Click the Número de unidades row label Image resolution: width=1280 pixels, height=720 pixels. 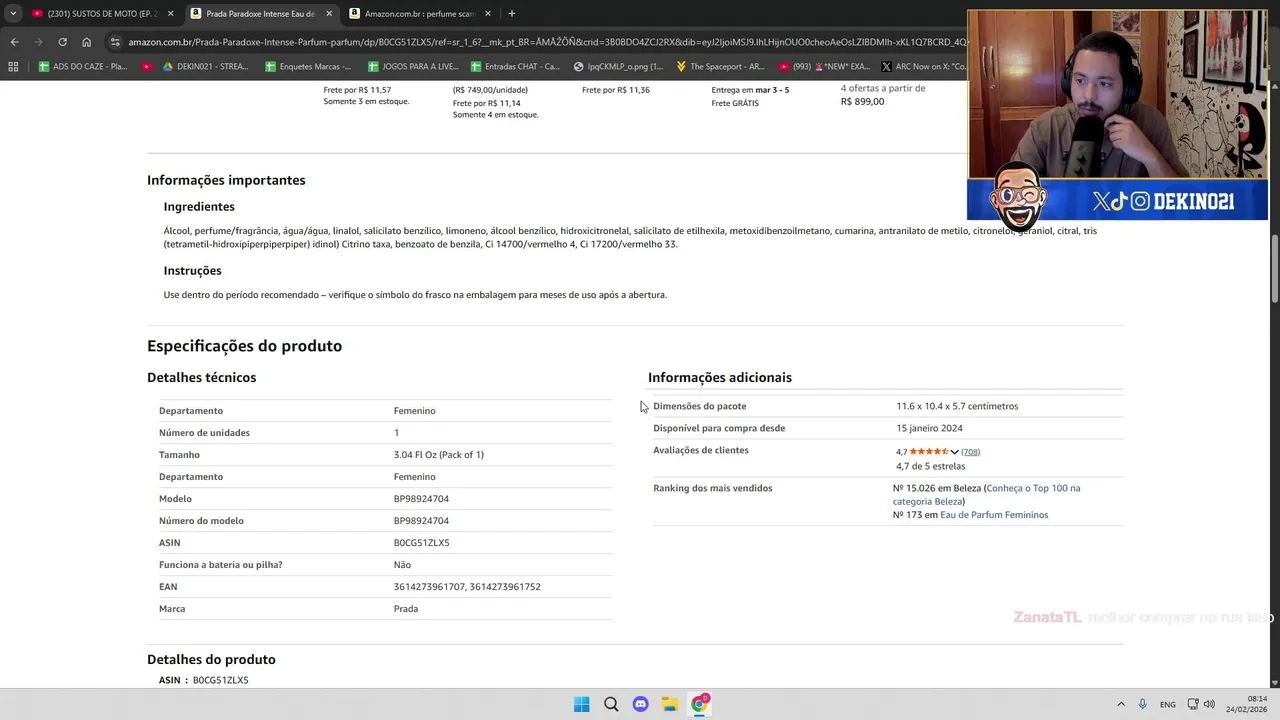[x=204, y=433]
